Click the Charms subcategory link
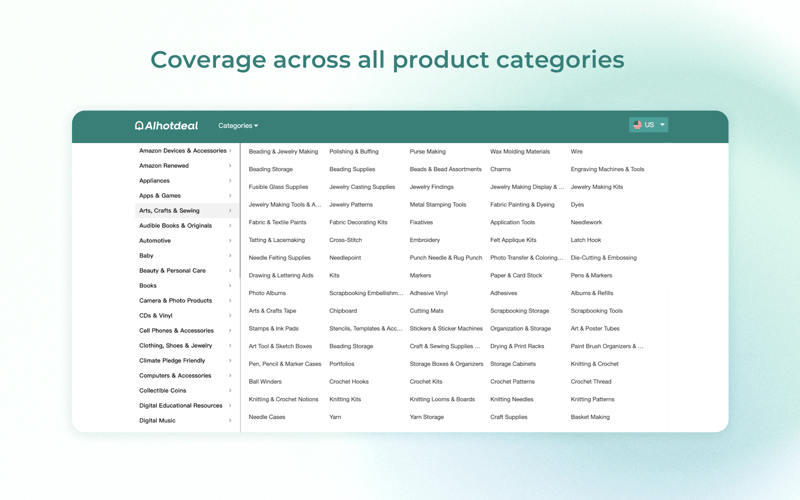The height and width of the screenshot is (500, 800). pyautogui.click(x=500, y=169)
